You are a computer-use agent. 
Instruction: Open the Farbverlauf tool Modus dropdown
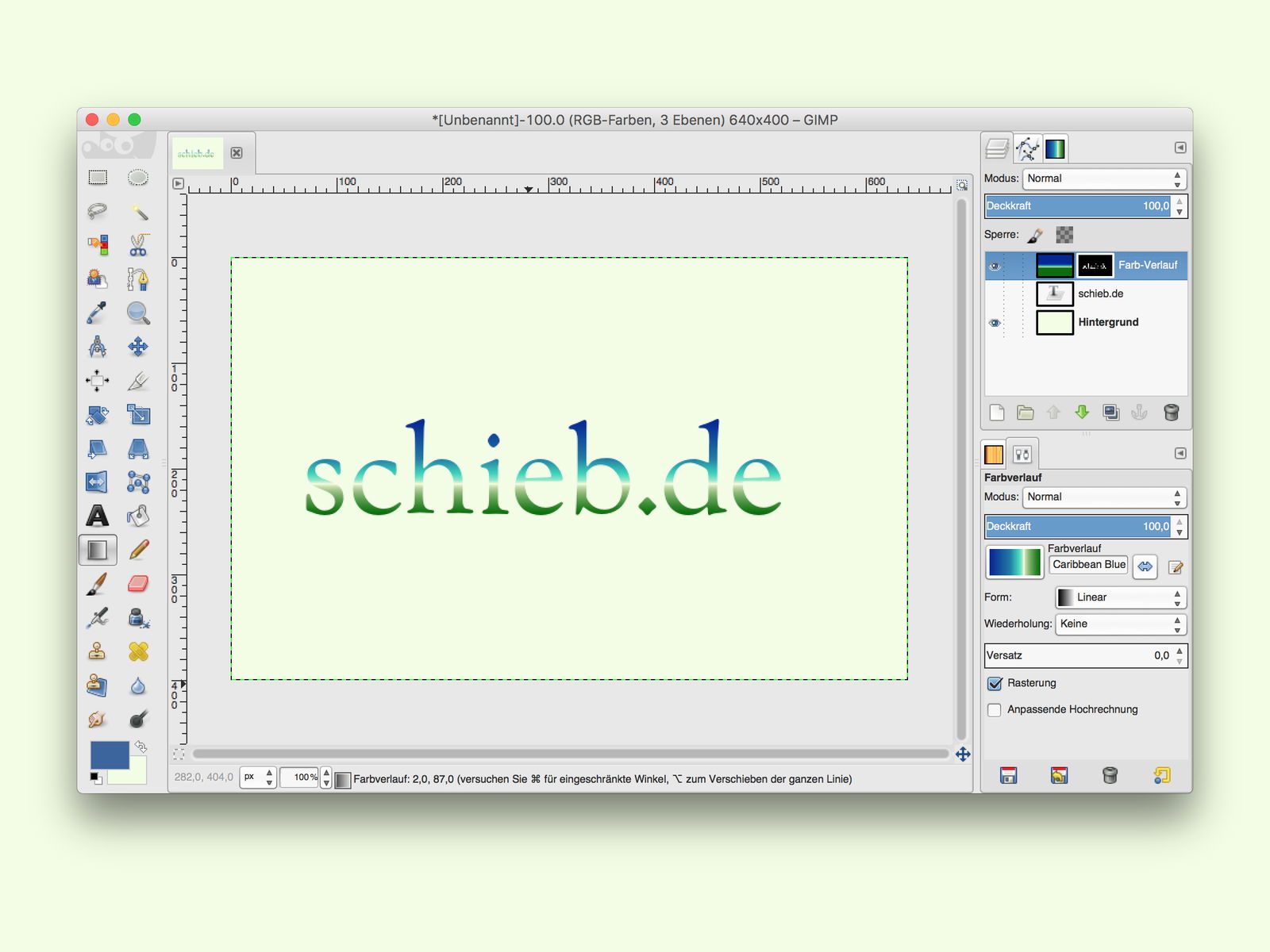(x=1104, y=497)
